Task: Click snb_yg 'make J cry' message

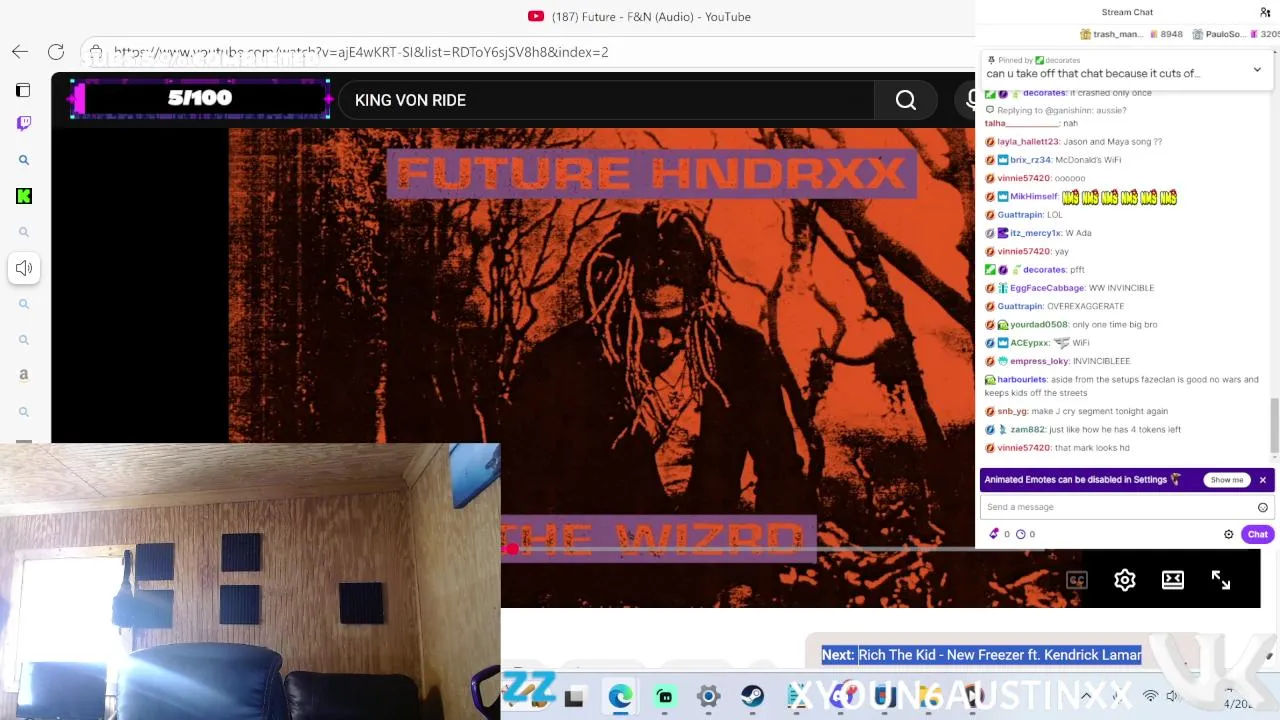Action: pos(1076,411)
